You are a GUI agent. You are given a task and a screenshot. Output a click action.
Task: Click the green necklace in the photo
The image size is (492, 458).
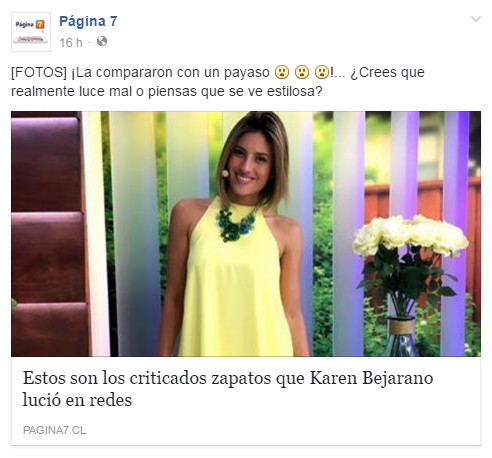236,224
